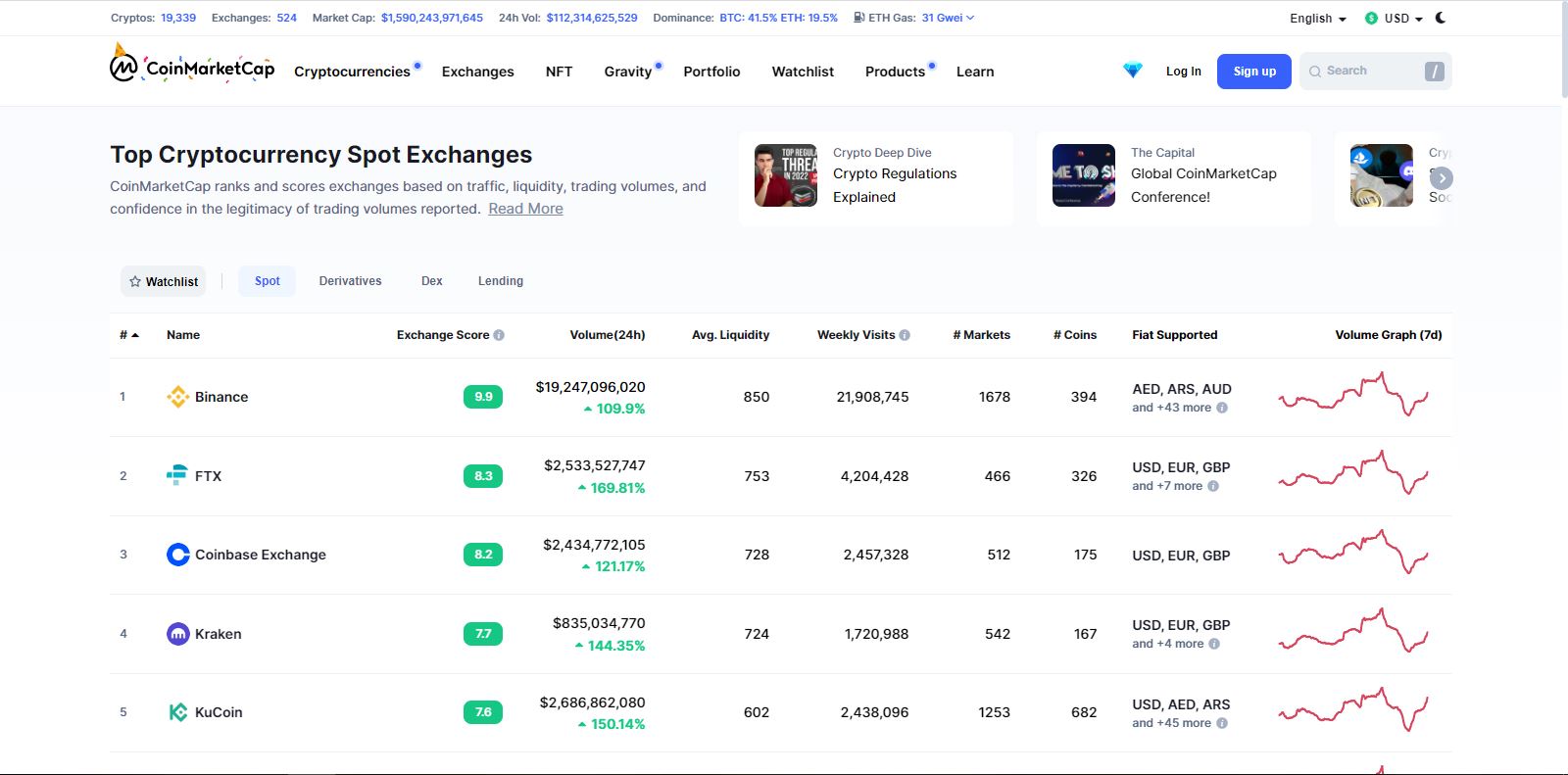
Task: Follow the Read More link
Action: [x=525, y=209]
